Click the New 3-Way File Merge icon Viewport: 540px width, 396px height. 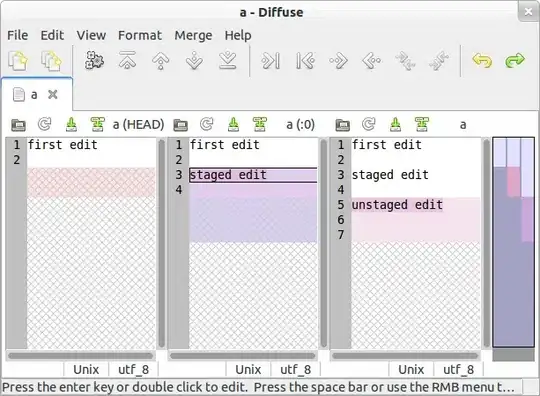[x=51, y=61]
